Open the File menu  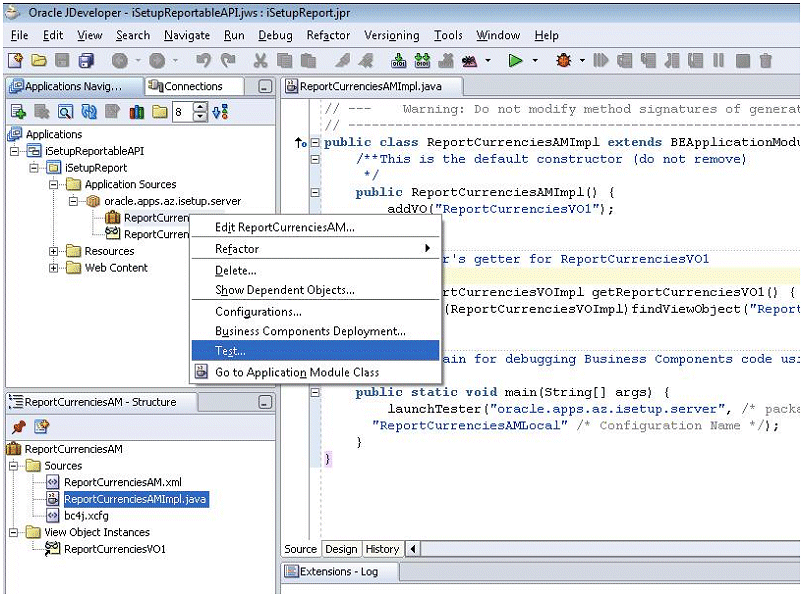[20, 35]
